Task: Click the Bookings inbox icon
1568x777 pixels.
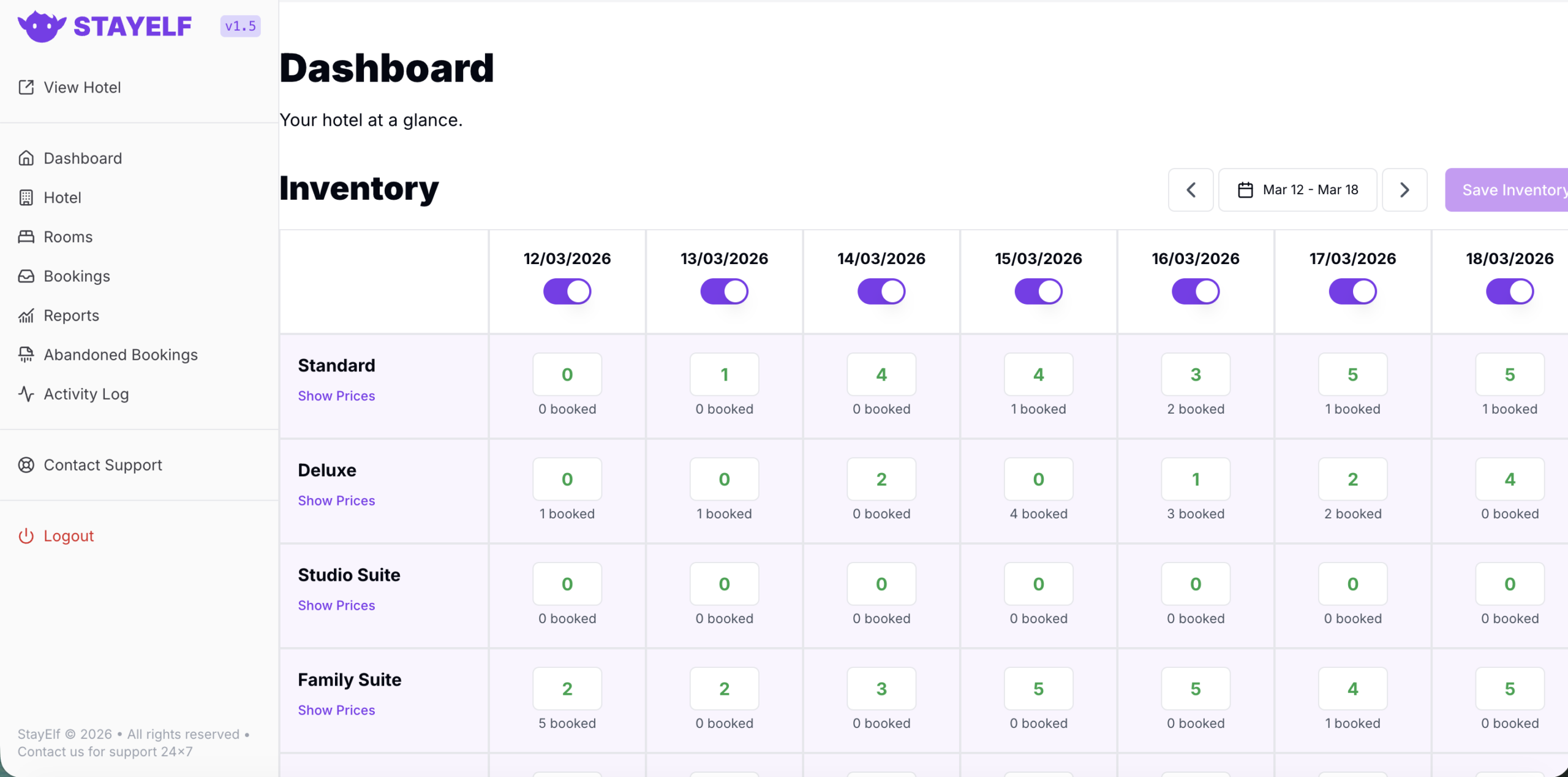Action: pyautogui.click(x=26, y=276)
